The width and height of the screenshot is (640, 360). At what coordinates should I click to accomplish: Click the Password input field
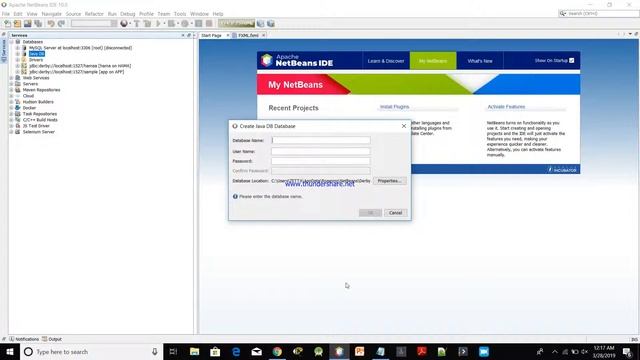tap(321, 161)
